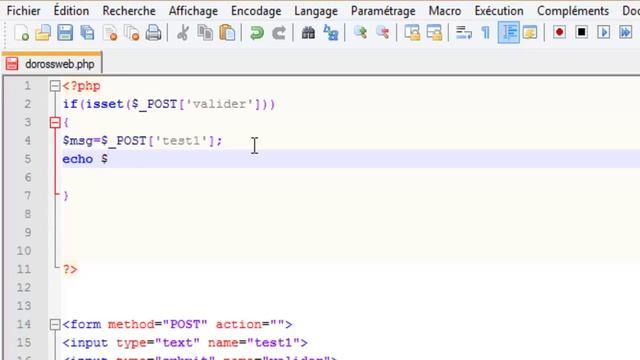Close the current document icon

(x=109, y=33)
